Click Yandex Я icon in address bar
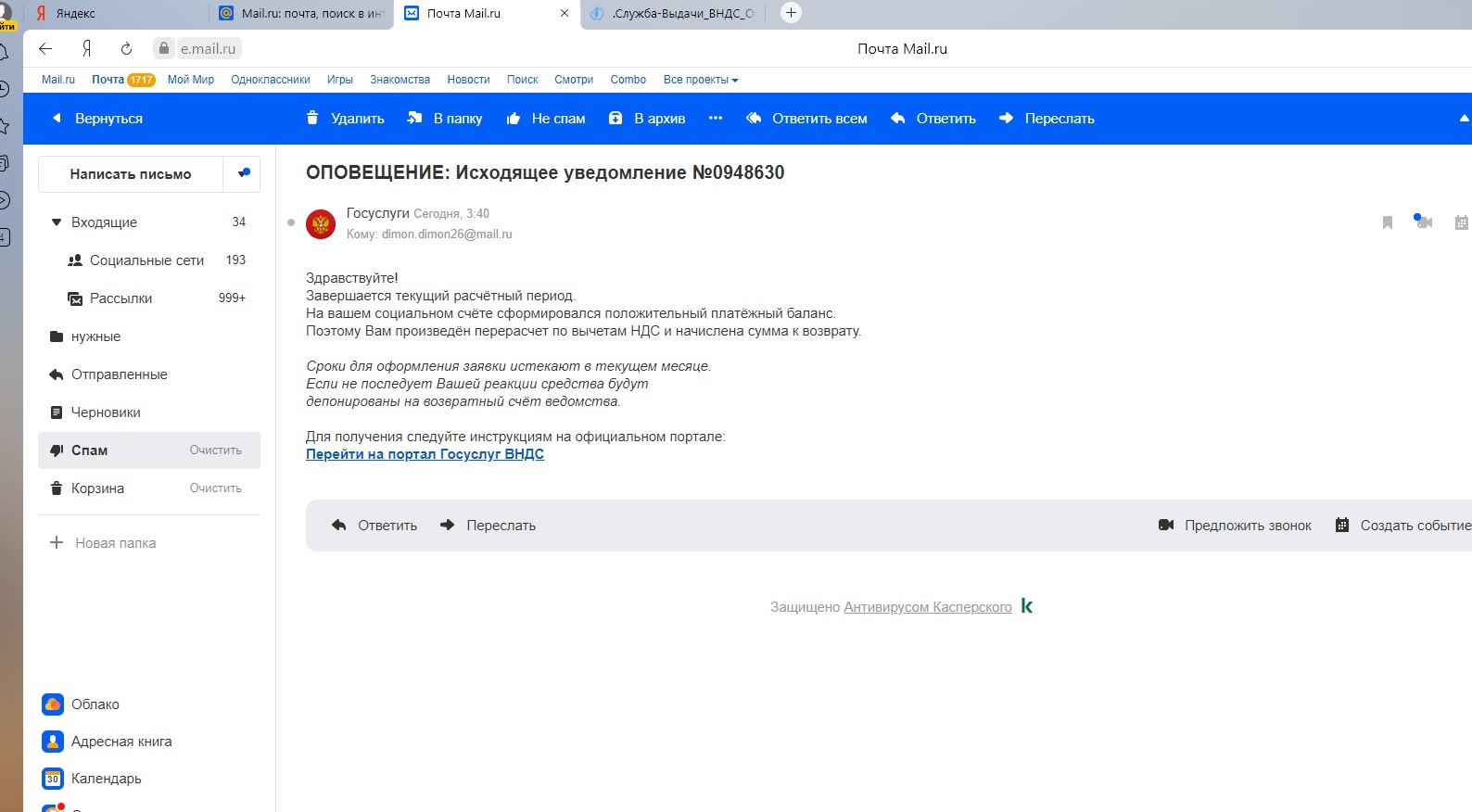Viewport: 1472px width, 812px height. point(86,48)
